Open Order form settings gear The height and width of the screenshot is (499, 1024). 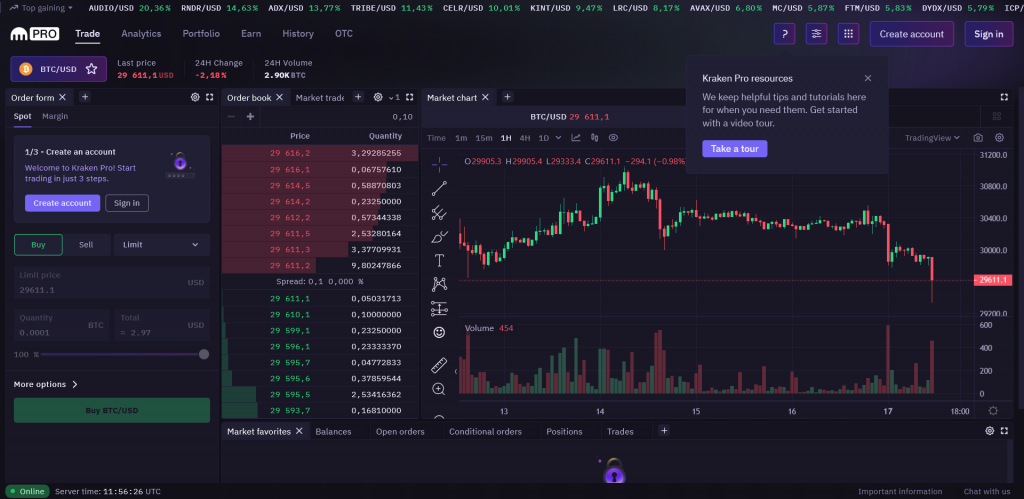(x=195, y=97)
